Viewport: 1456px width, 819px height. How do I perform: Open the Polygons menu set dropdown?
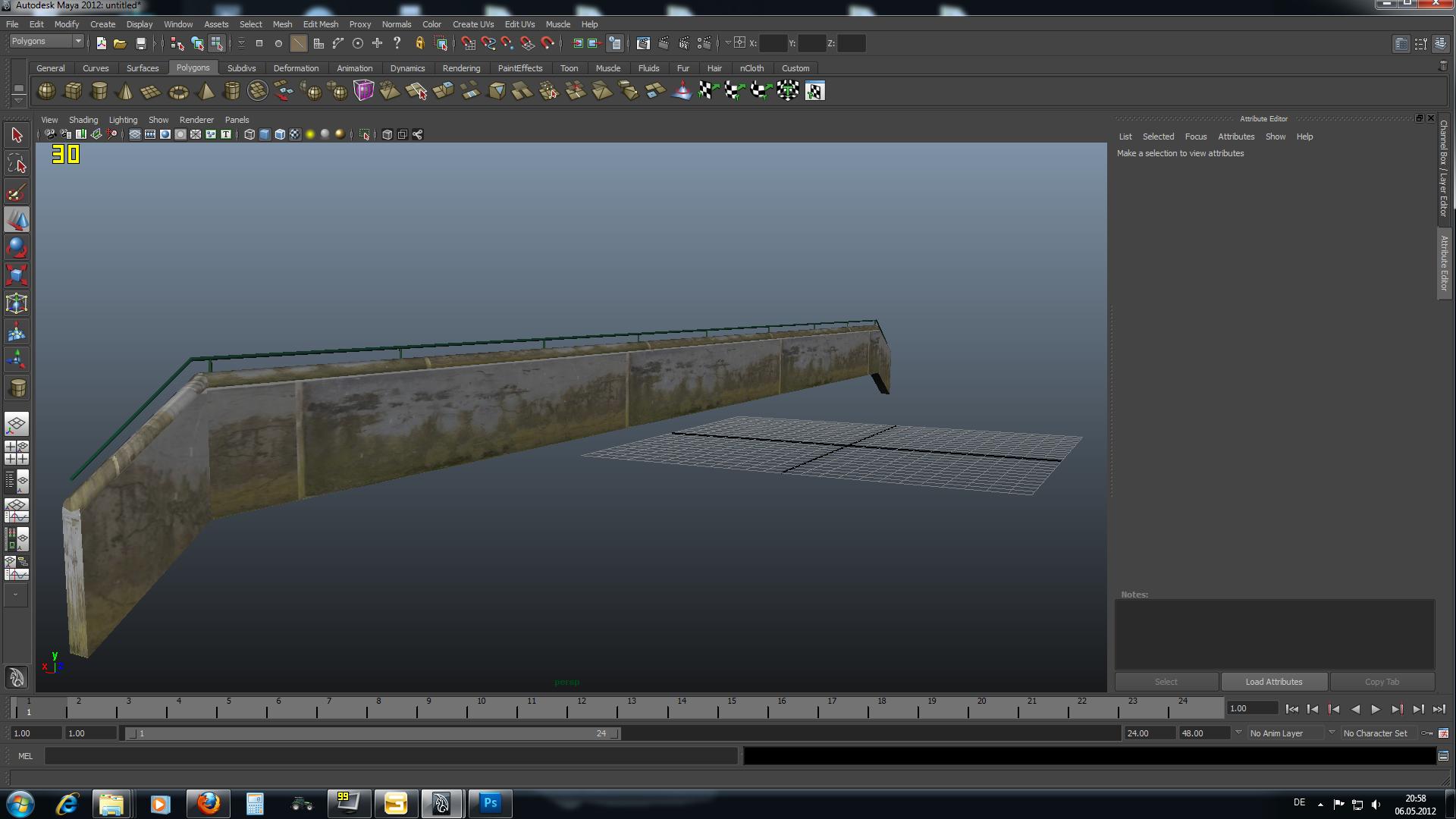click(46, 41)
